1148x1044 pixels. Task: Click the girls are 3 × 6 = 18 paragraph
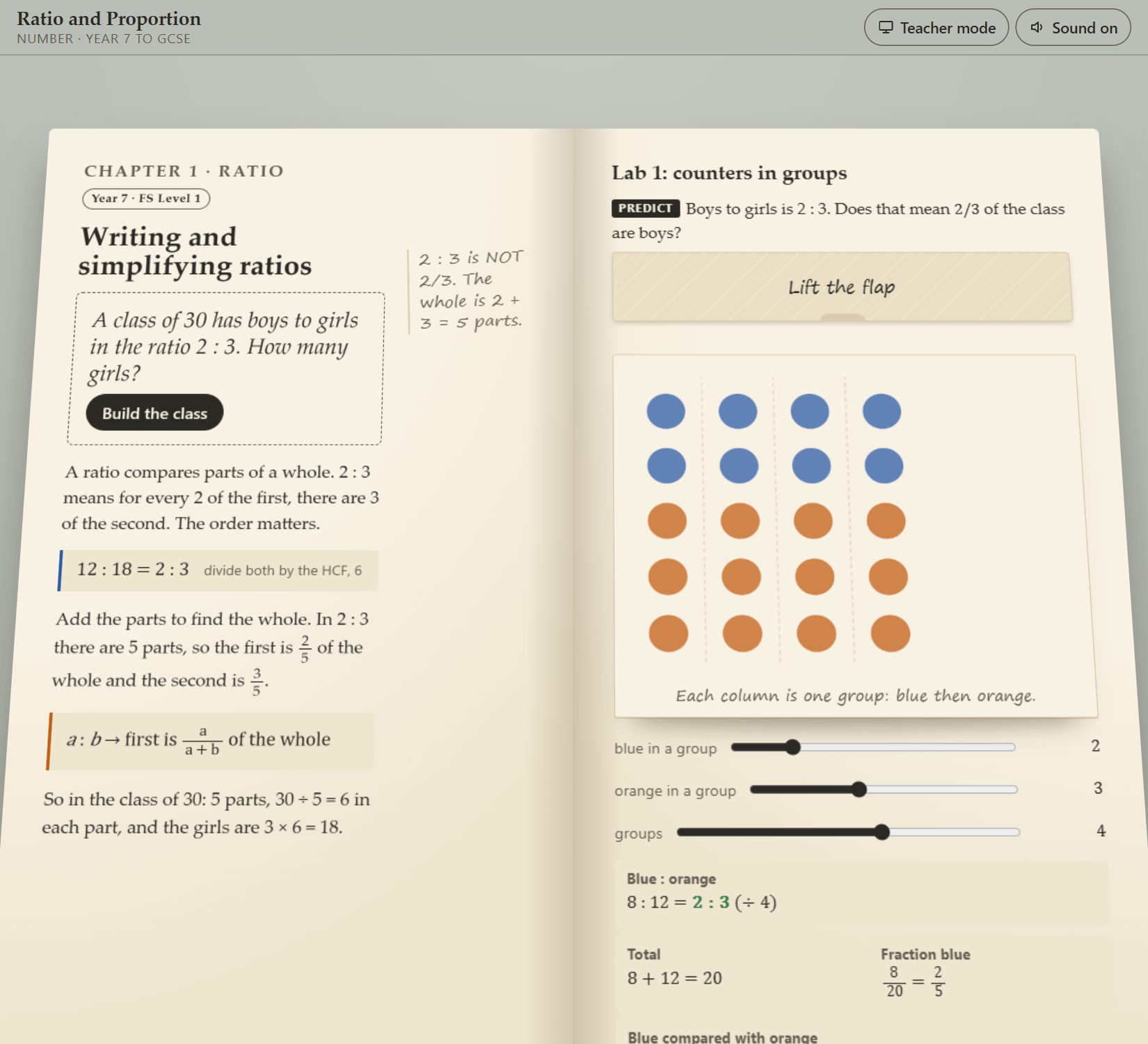tap(206, 813)
